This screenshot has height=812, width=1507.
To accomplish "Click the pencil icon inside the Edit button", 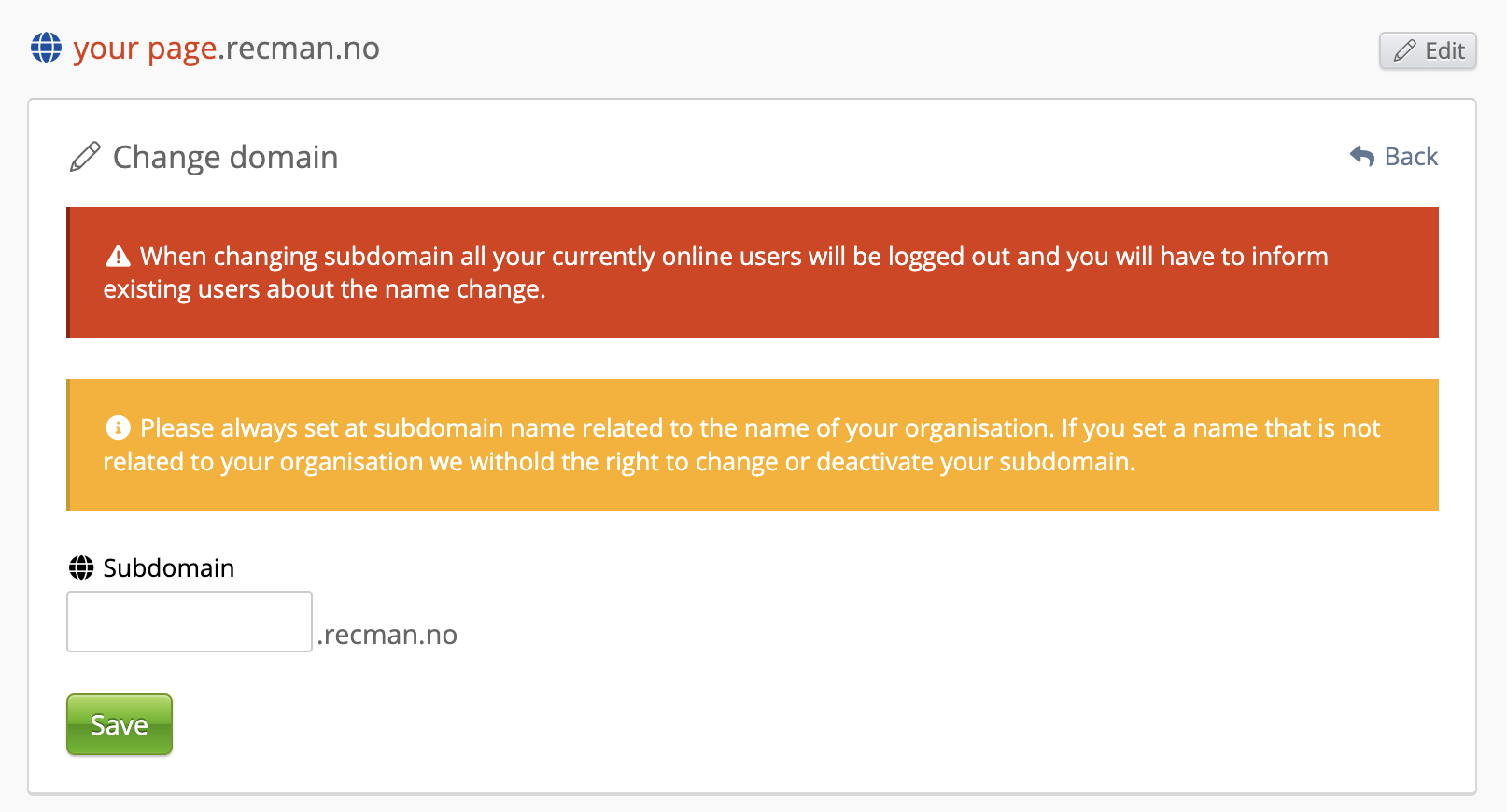I will (1404, 50).
